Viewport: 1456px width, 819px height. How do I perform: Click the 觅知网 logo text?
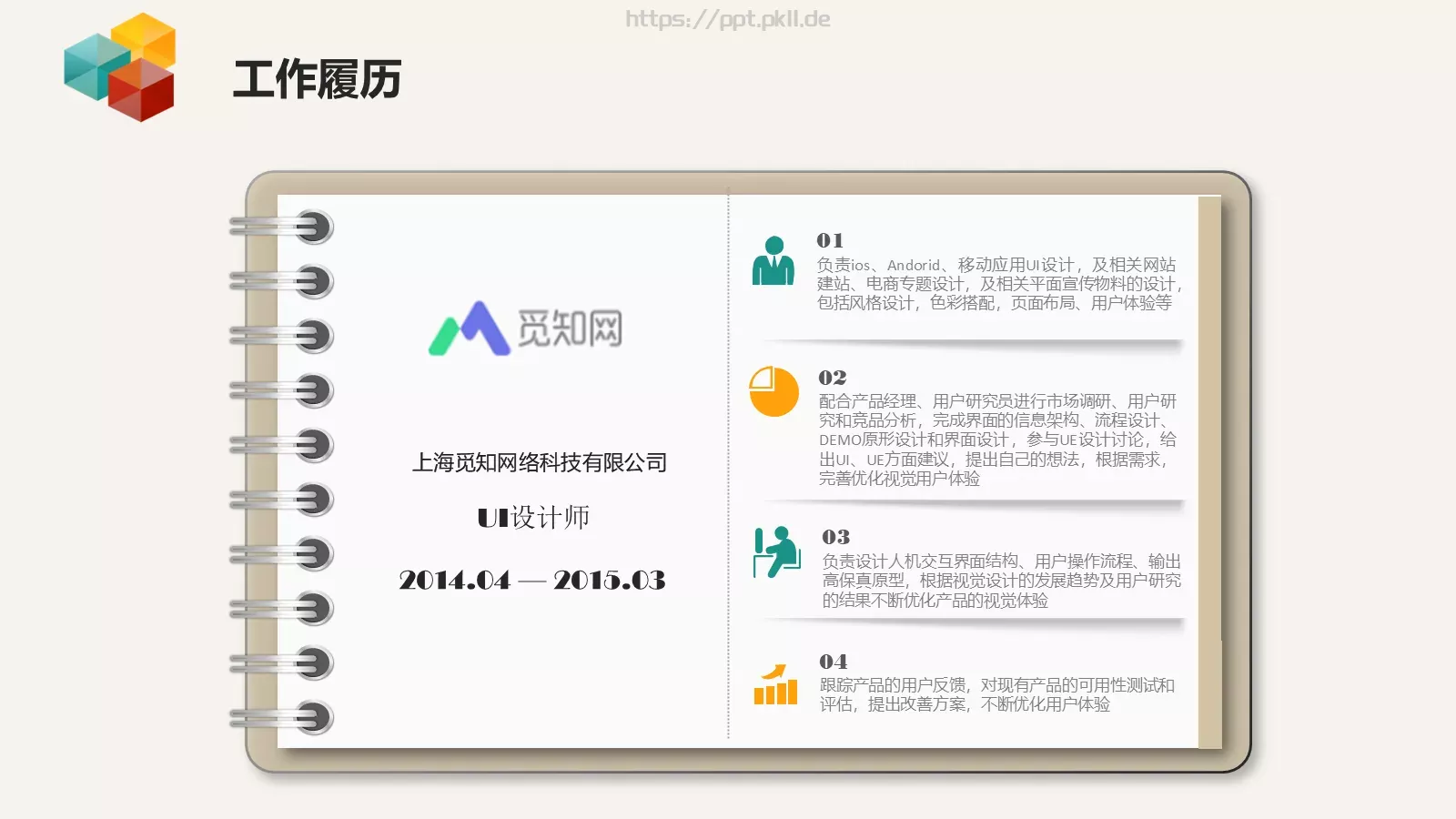click(x=571, y=329)
